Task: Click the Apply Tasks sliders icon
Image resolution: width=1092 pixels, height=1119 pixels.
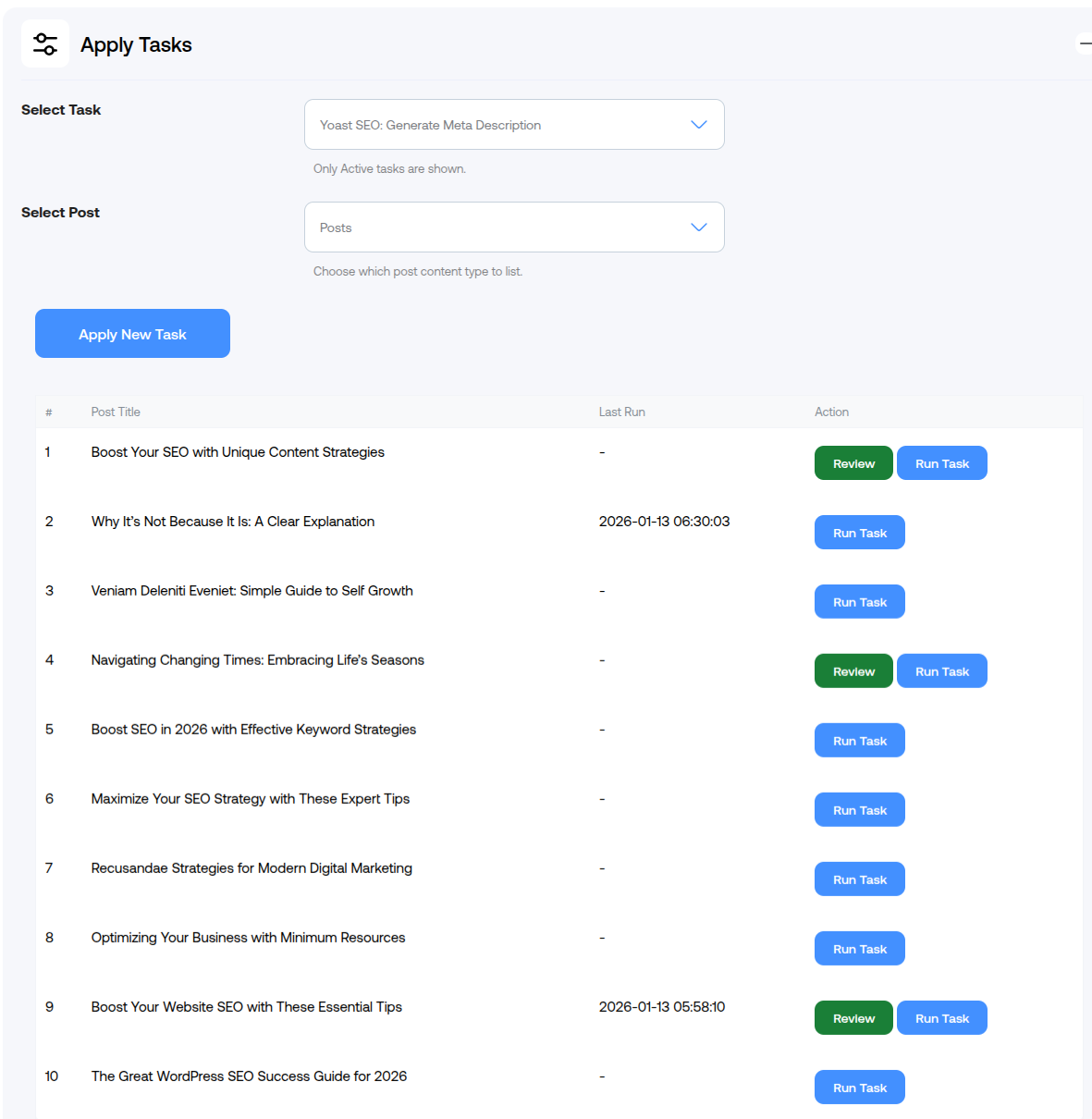Action: point(44,43)
